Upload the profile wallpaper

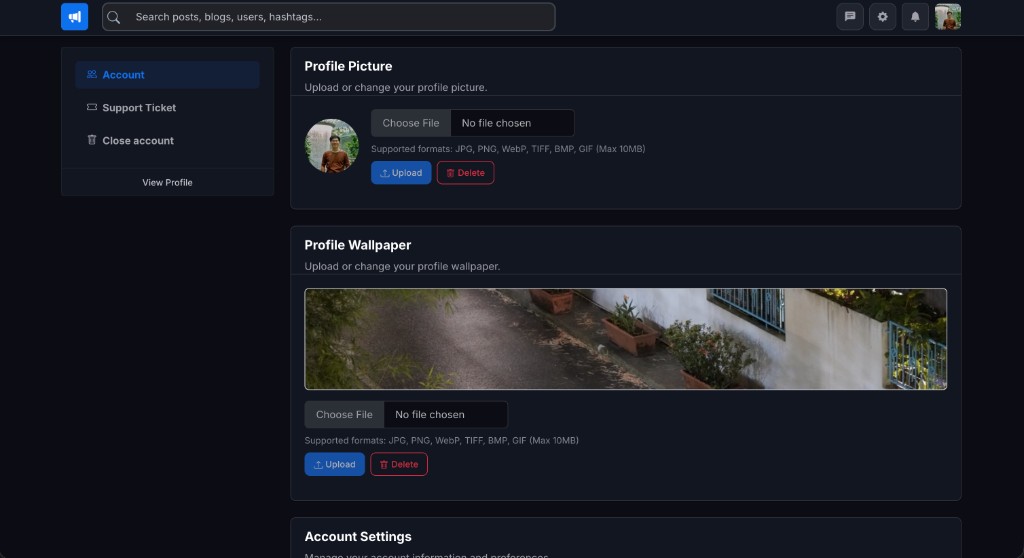click(334, 464)
